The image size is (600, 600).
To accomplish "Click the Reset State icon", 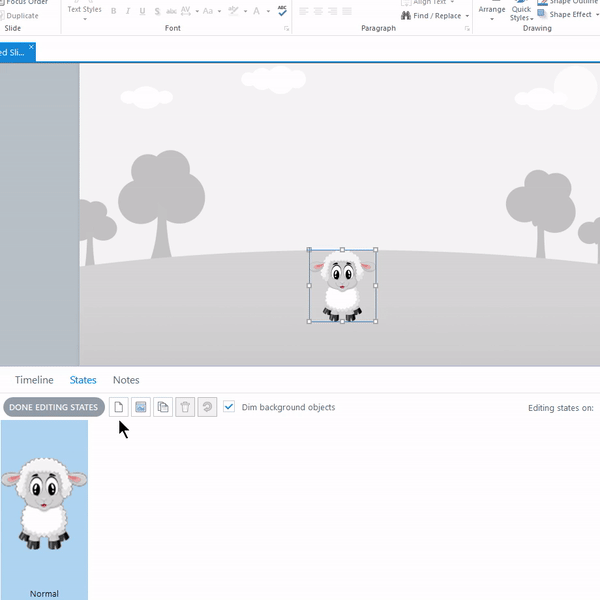I will 207,407.
